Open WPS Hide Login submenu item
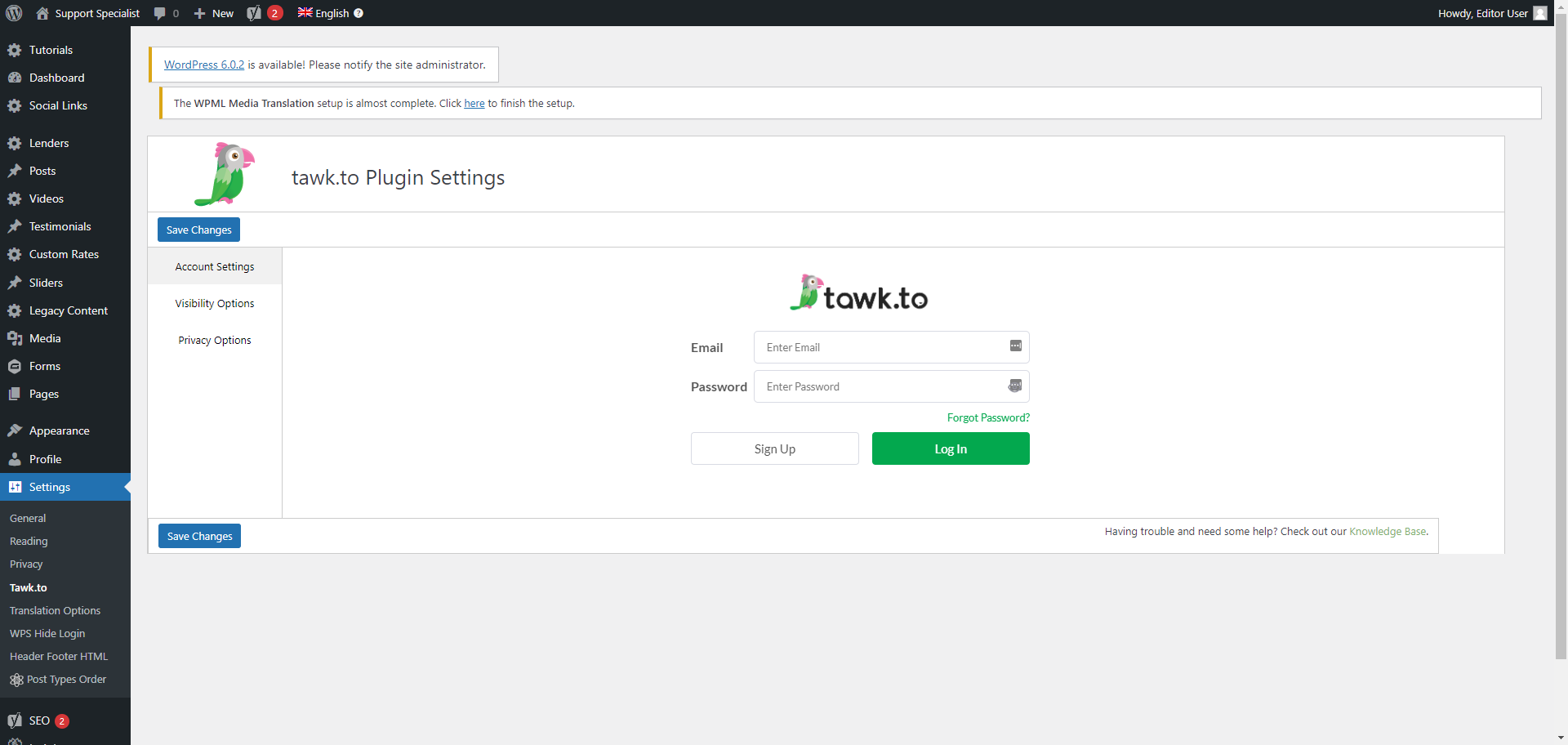Image resolution: width=1568 pixels, height=745 pixels. coord(47,633)
